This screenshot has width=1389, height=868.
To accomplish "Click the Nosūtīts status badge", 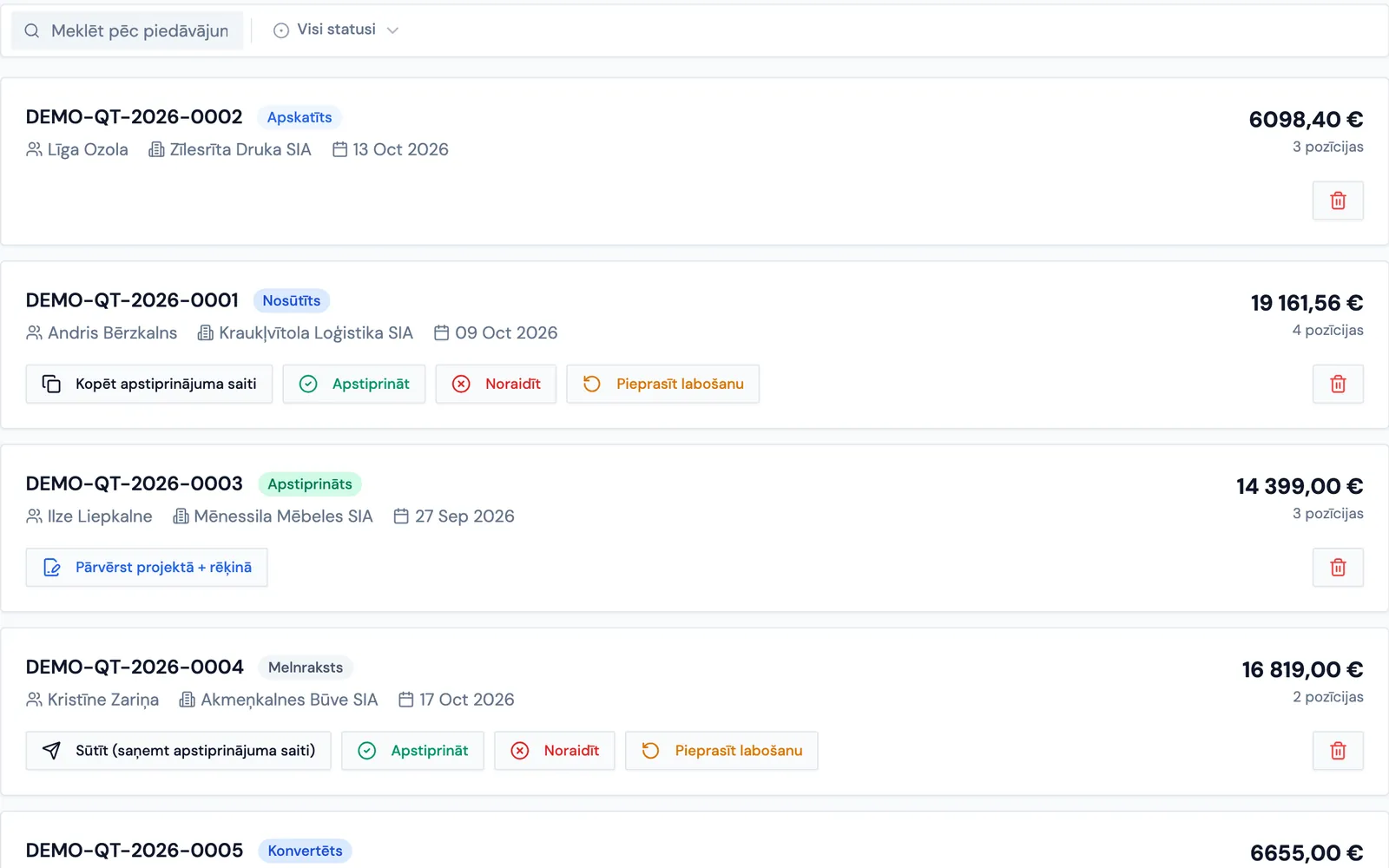I will (x=292, y=300).
